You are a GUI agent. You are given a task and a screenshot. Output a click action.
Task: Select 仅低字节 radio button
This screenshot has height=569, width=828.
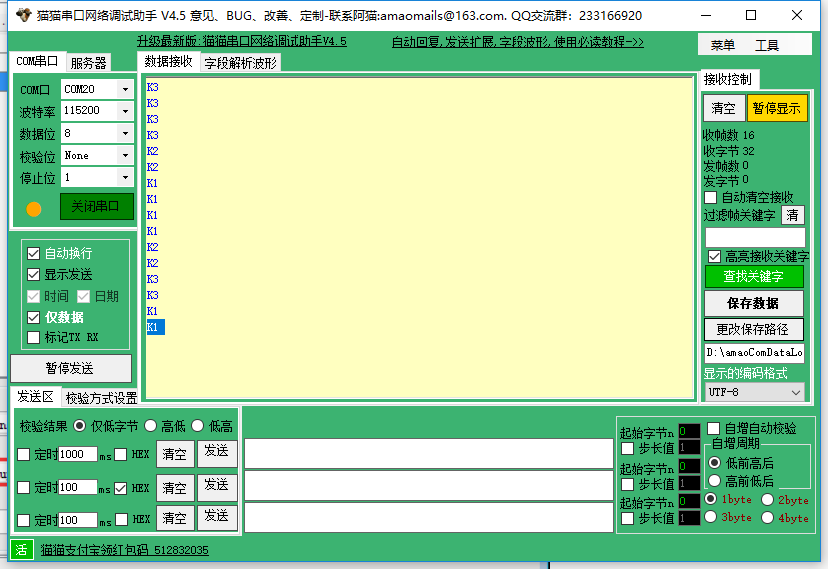80,426
